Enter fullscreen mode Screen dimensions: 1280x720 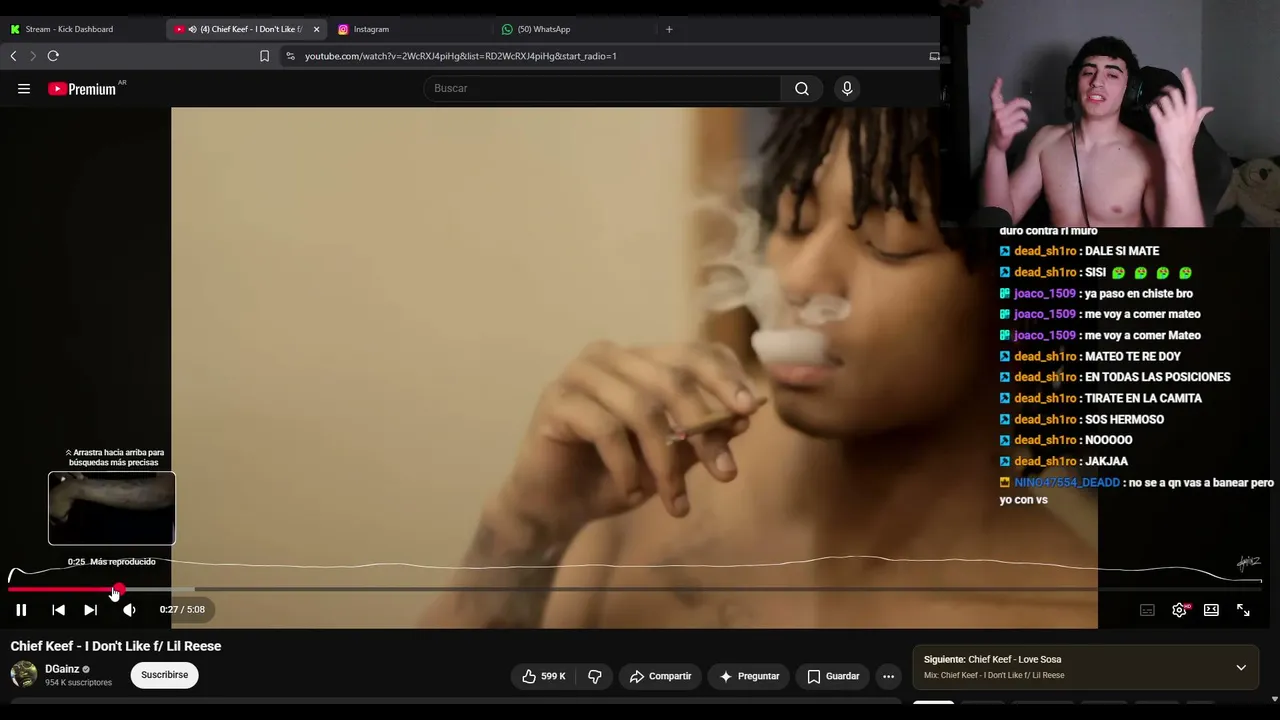pyautogui.click(x=1243, y=610)
